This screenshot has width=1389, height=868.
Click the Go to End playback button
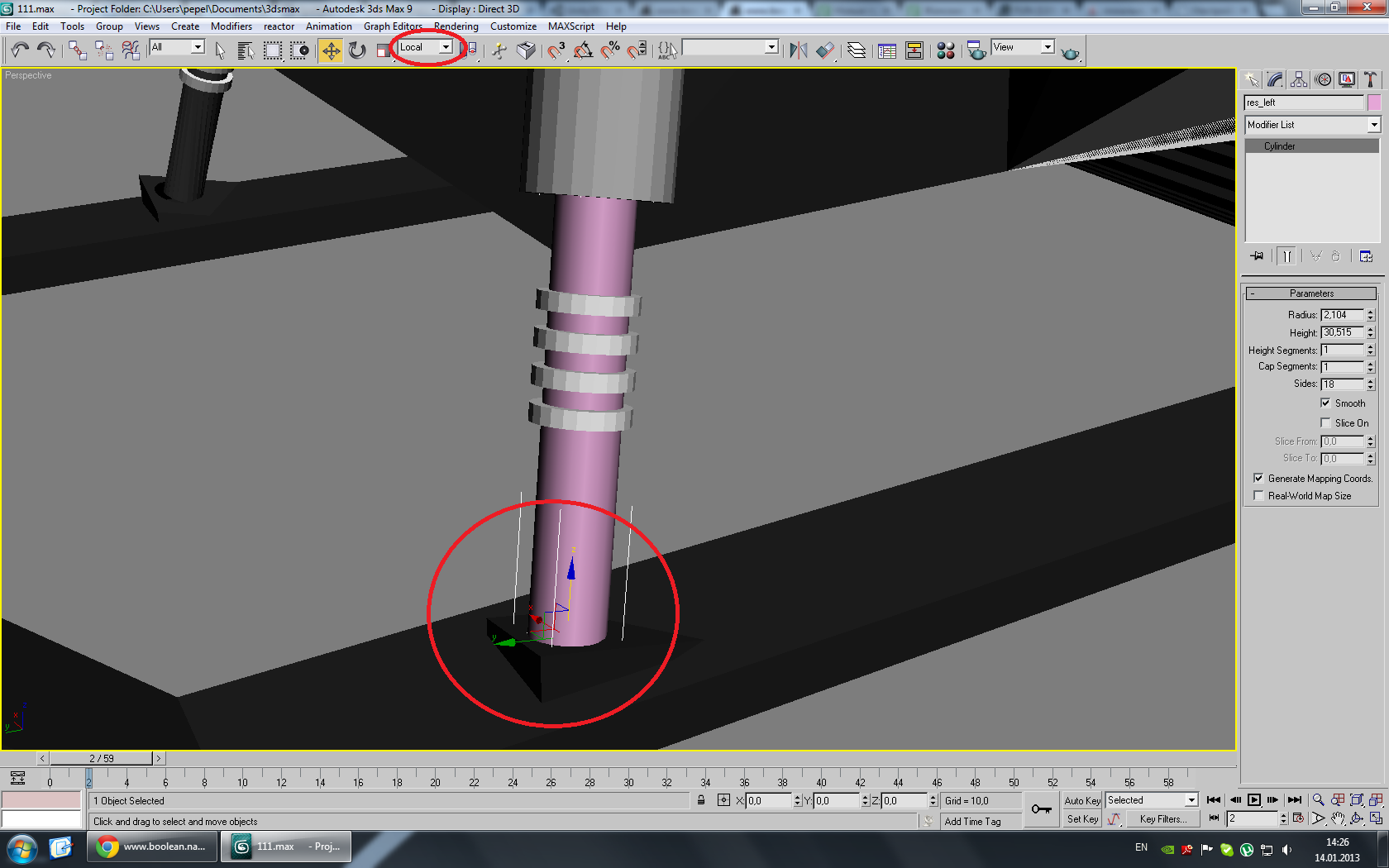[1295, 800]
